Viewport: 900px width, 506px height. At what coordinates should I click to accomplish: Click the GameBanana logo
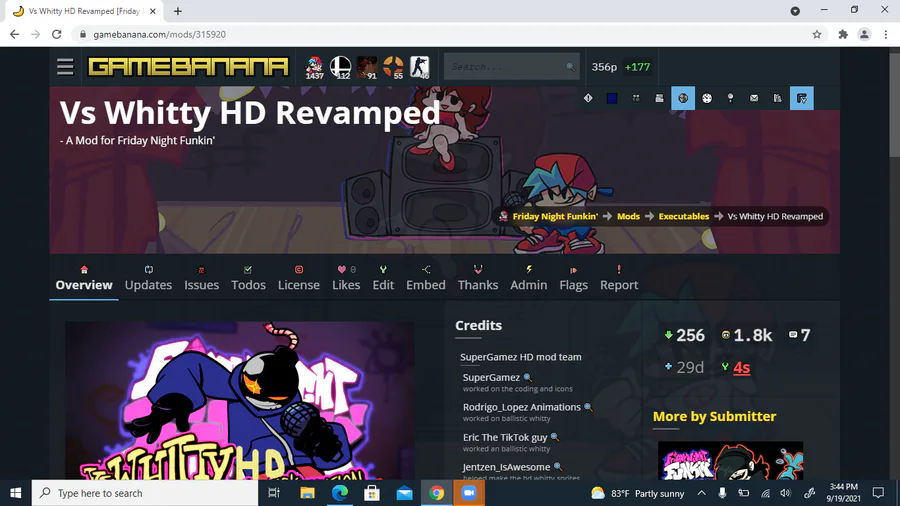pos(188,67)
